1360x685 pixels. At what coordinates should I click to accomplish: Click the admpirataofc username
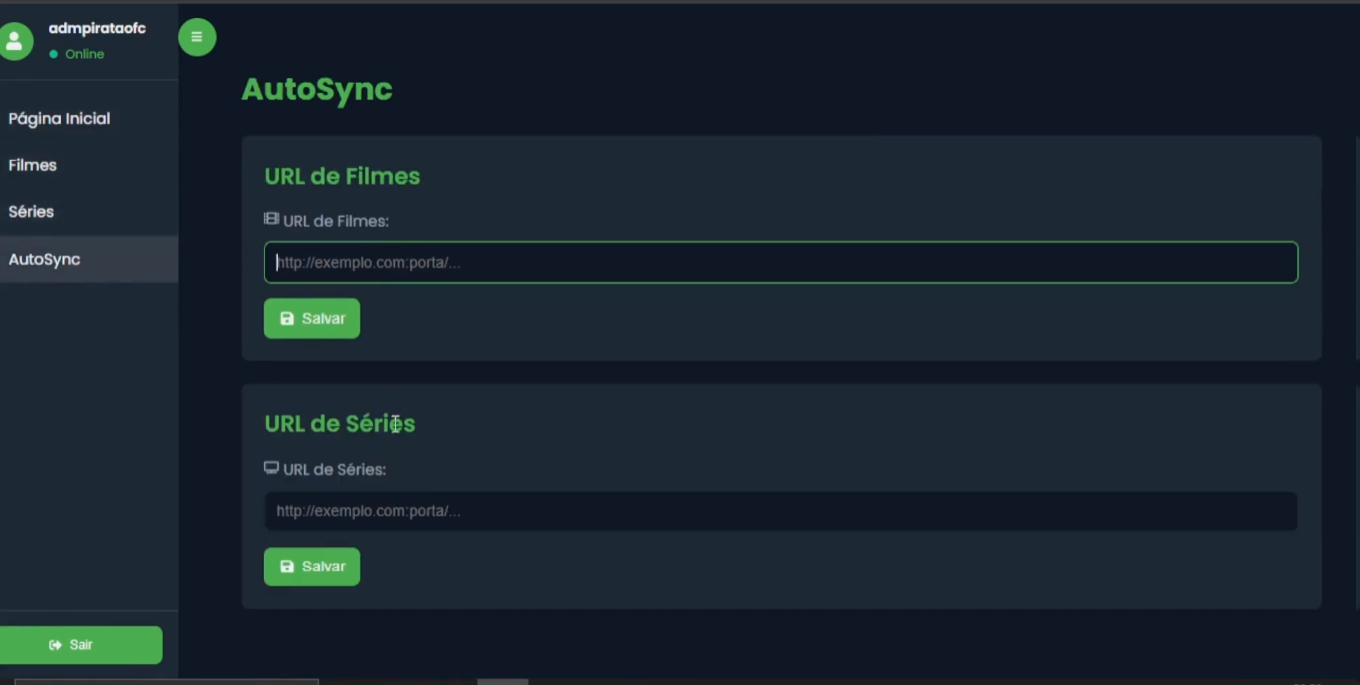click(97, 28)
